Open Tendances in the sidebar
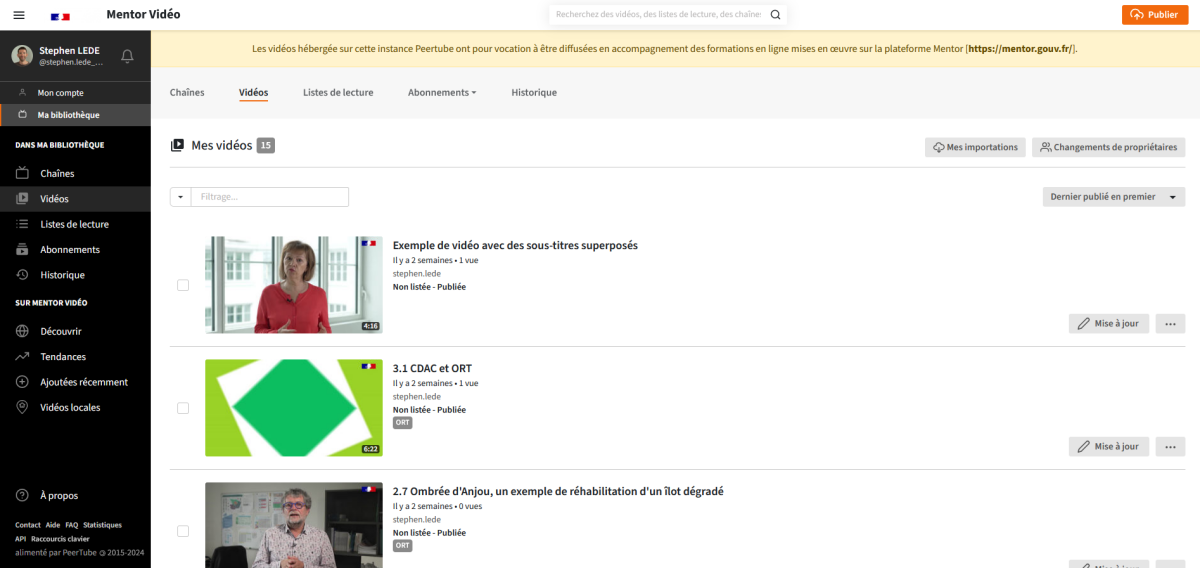 tap(63, 357)
